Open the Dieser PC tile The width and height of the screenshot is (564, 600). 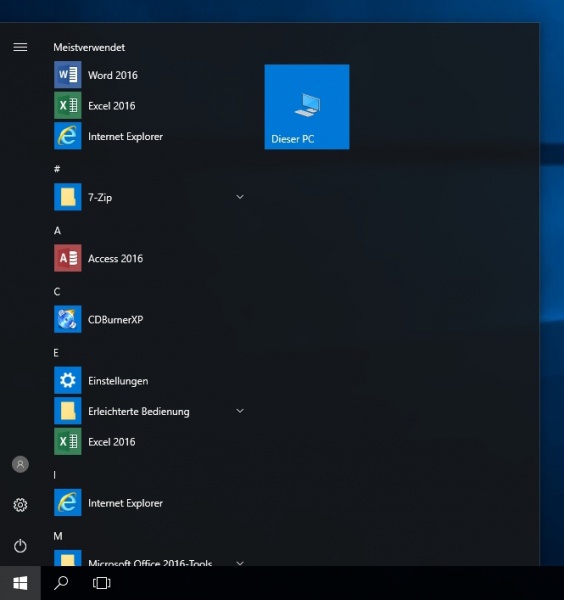(307, 107)
